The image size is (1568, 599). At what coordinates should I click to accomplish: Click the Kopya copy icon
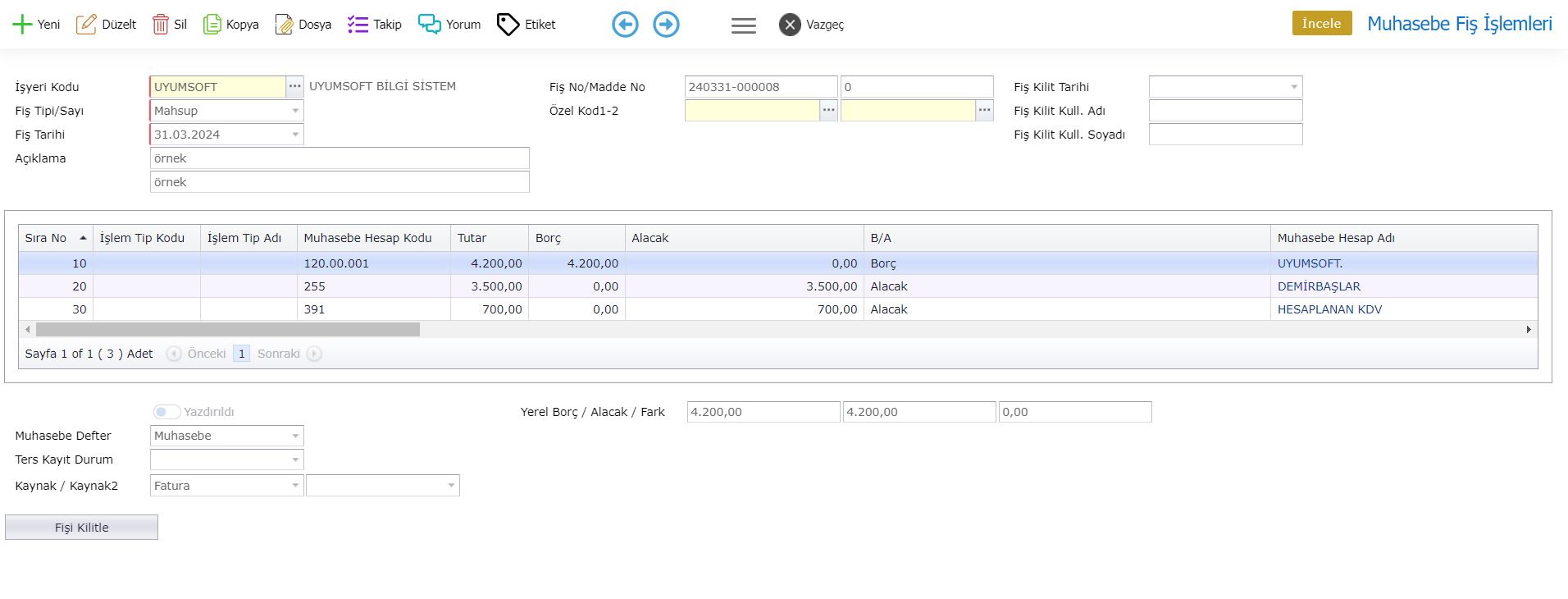click(212, 25)
